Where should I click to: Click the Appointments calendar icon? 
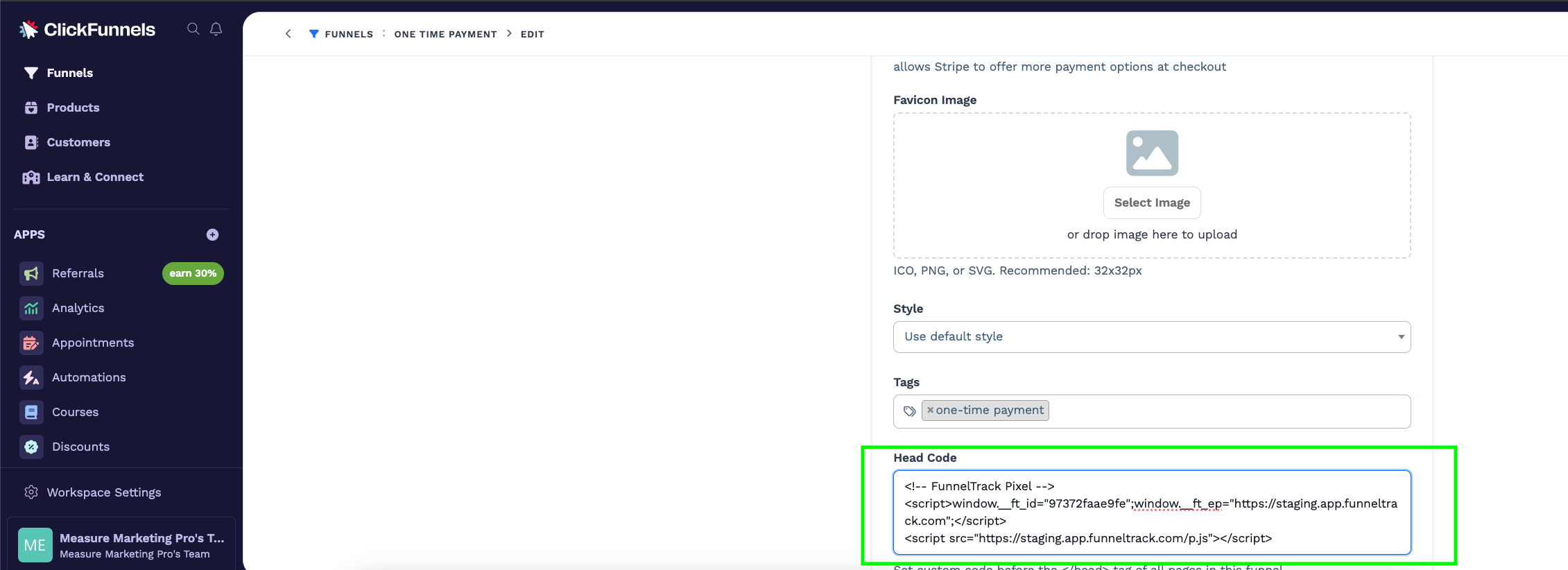[31, 343]
